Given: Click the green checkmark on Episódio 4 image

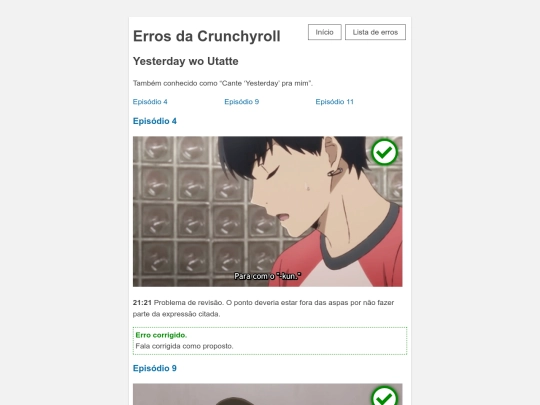Looking at the screenshot, I should pos(384,152).
